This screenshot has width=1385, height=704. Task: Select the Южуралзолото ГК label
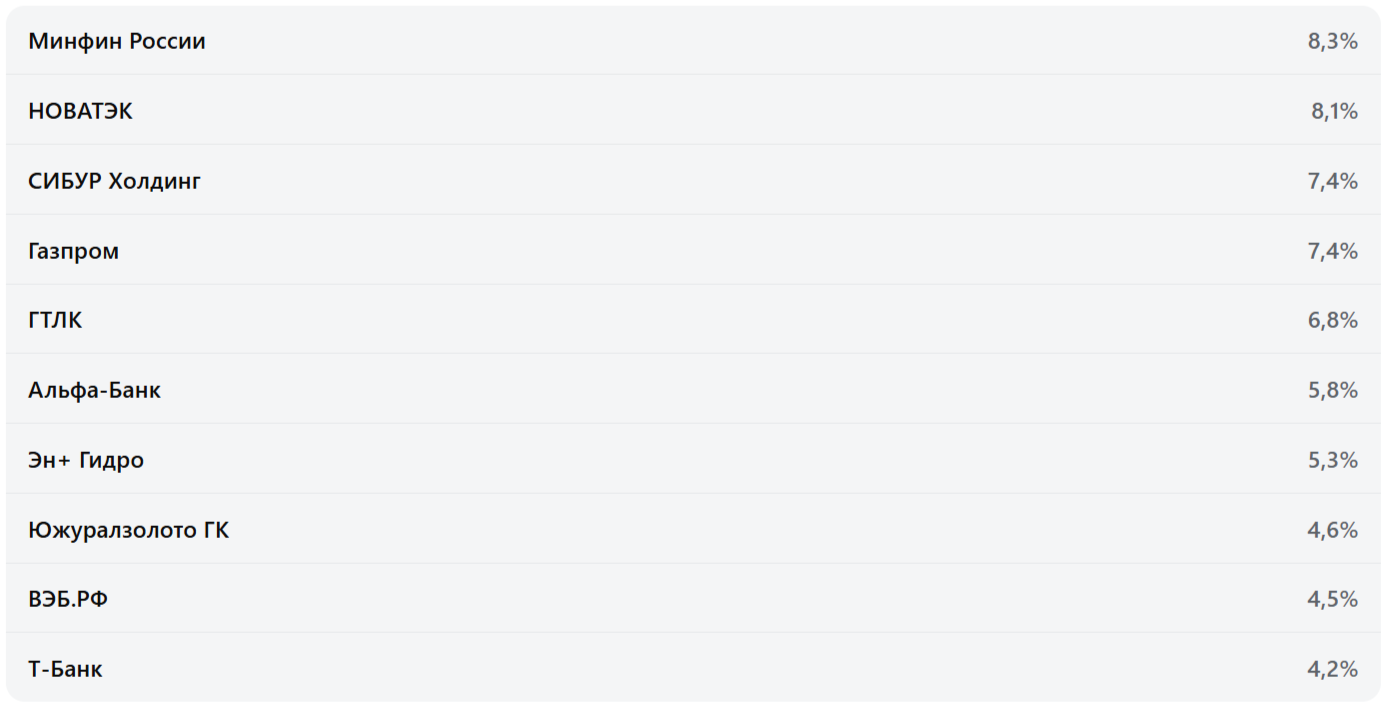tap(128, 530)
